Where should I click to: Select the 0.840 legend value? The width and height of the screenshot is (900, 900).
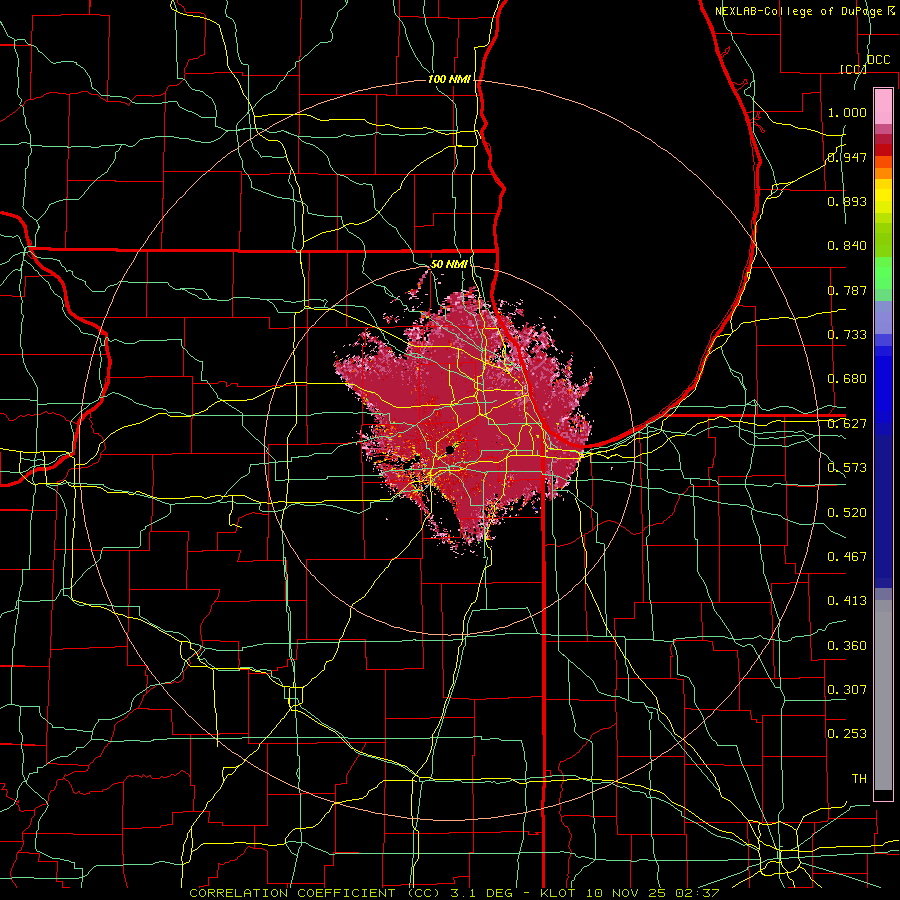847,246
